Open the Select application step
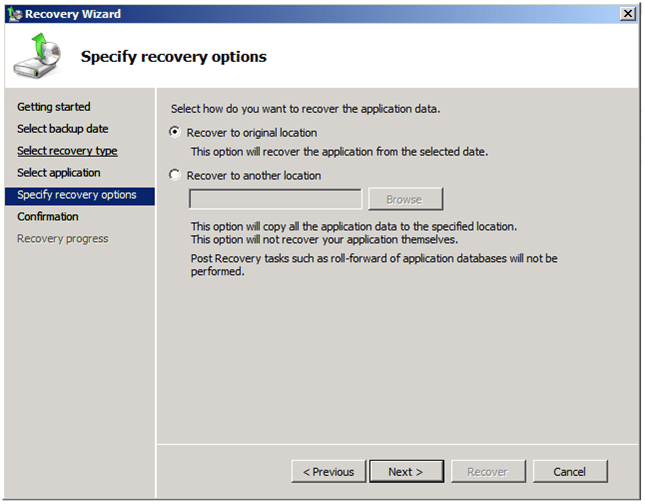Viewport: 645px width, 504px height. (59, 173)
